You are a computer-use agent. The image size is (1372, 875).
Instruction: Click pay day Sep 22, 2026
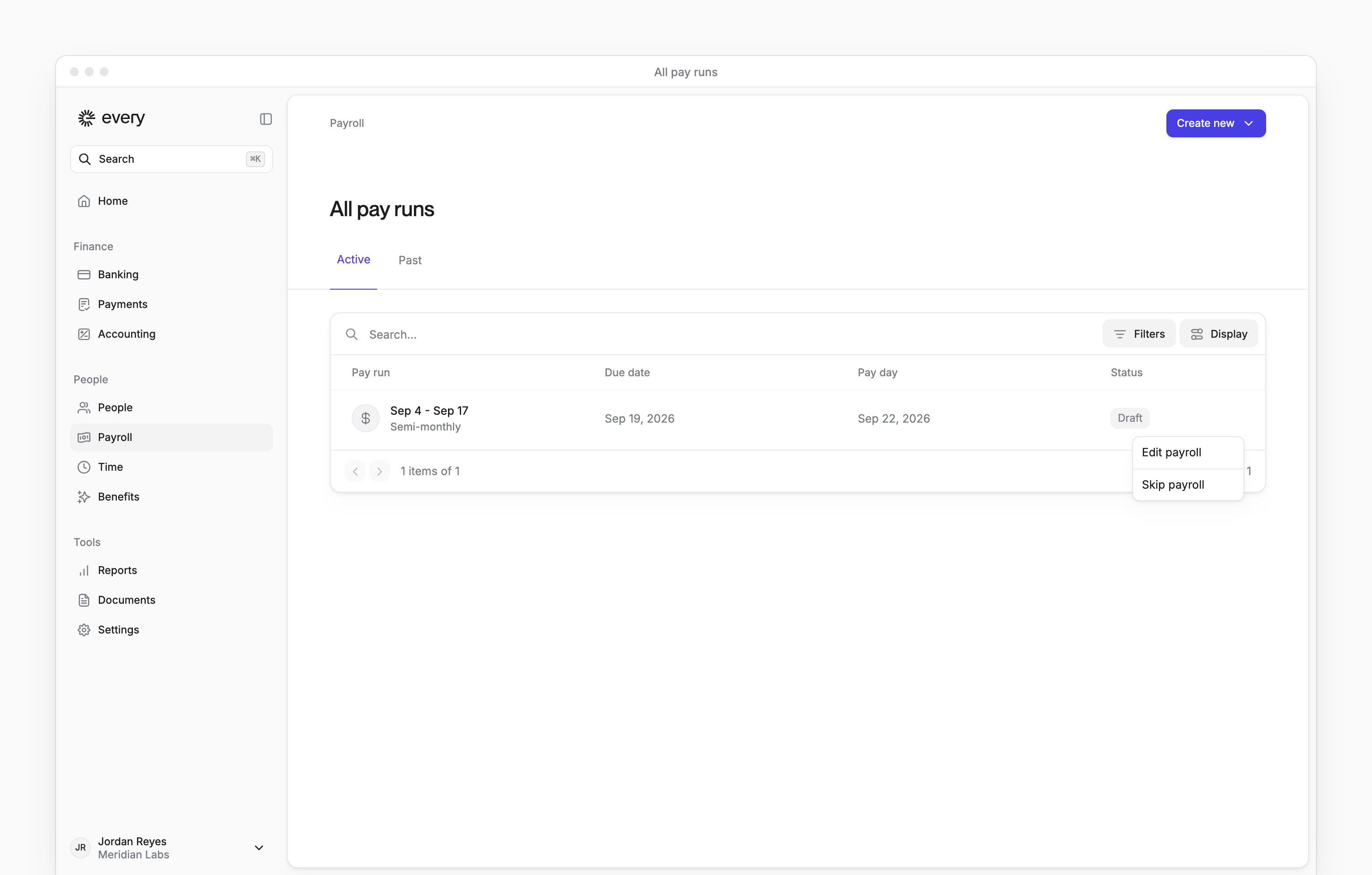(x=893, y=419)
